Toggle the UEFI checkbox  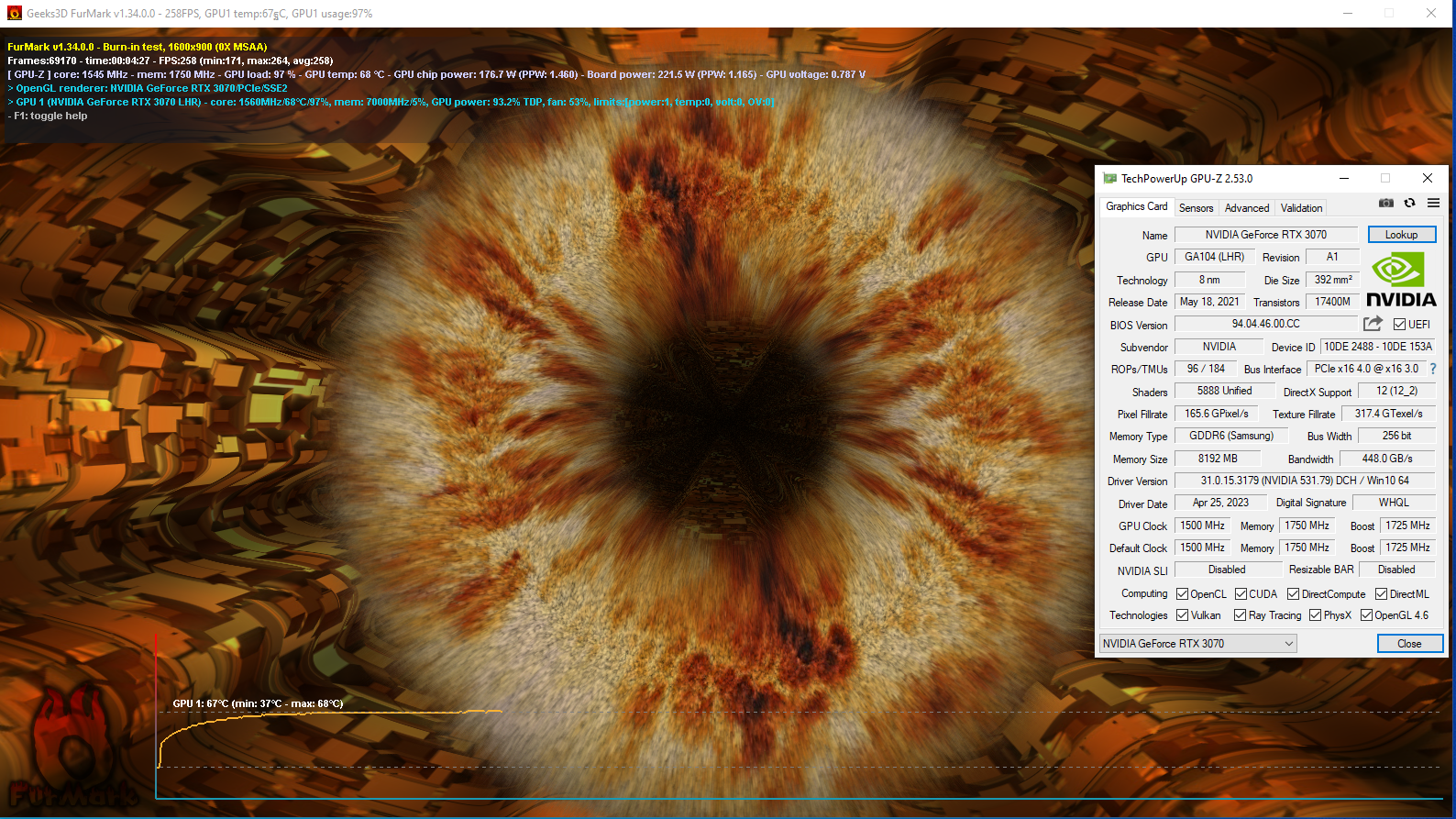(1399, 325)
